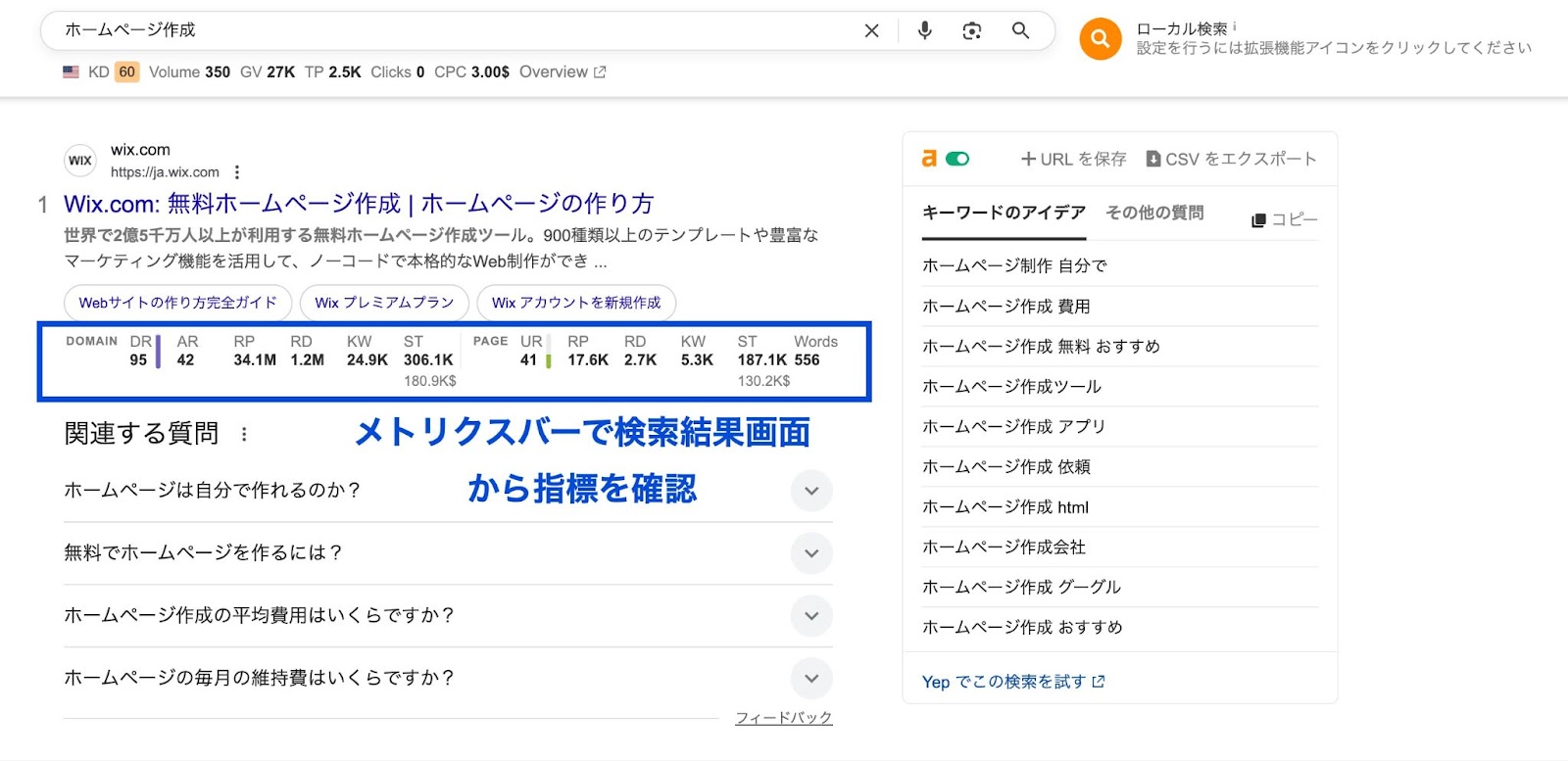The height and width of the screenshot is (761, 1568).
Task: Click page referring pages value 17.6K
Action: point(588,360)
